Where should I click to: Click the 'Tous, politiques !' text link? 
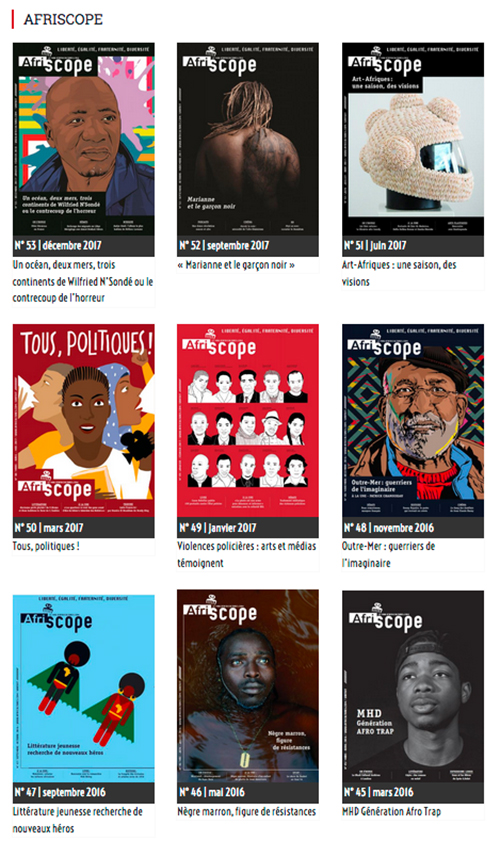click(46, 547)
